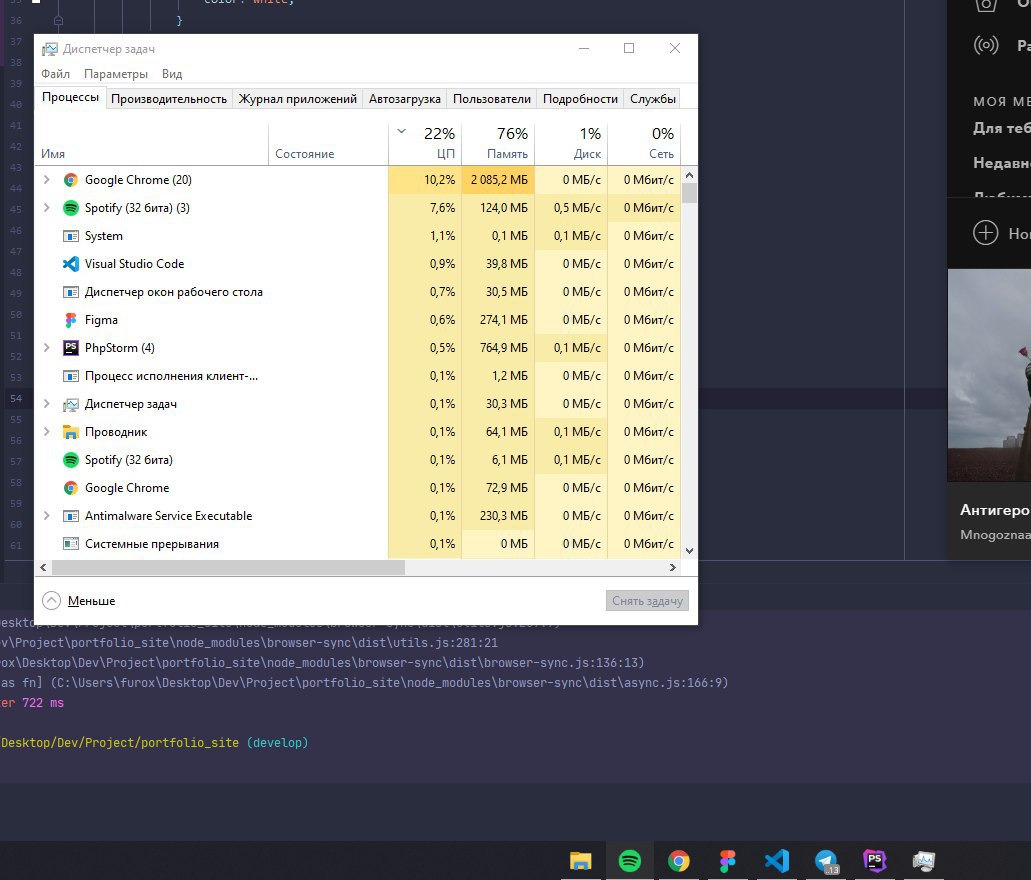The width and height of the screenshot is (1031, 880).
Task: Select the Процессы tab
Action: [x=70, y=97]
